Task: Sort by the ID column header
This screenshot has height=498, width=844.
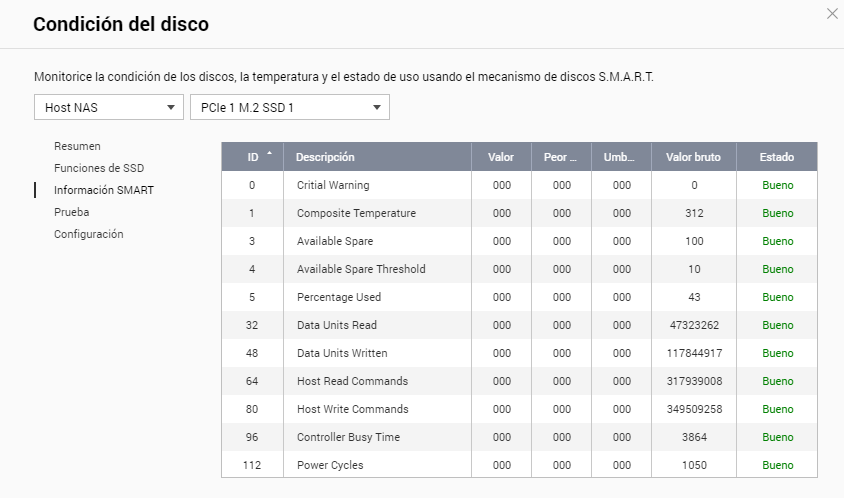Action: click(253, 157)
